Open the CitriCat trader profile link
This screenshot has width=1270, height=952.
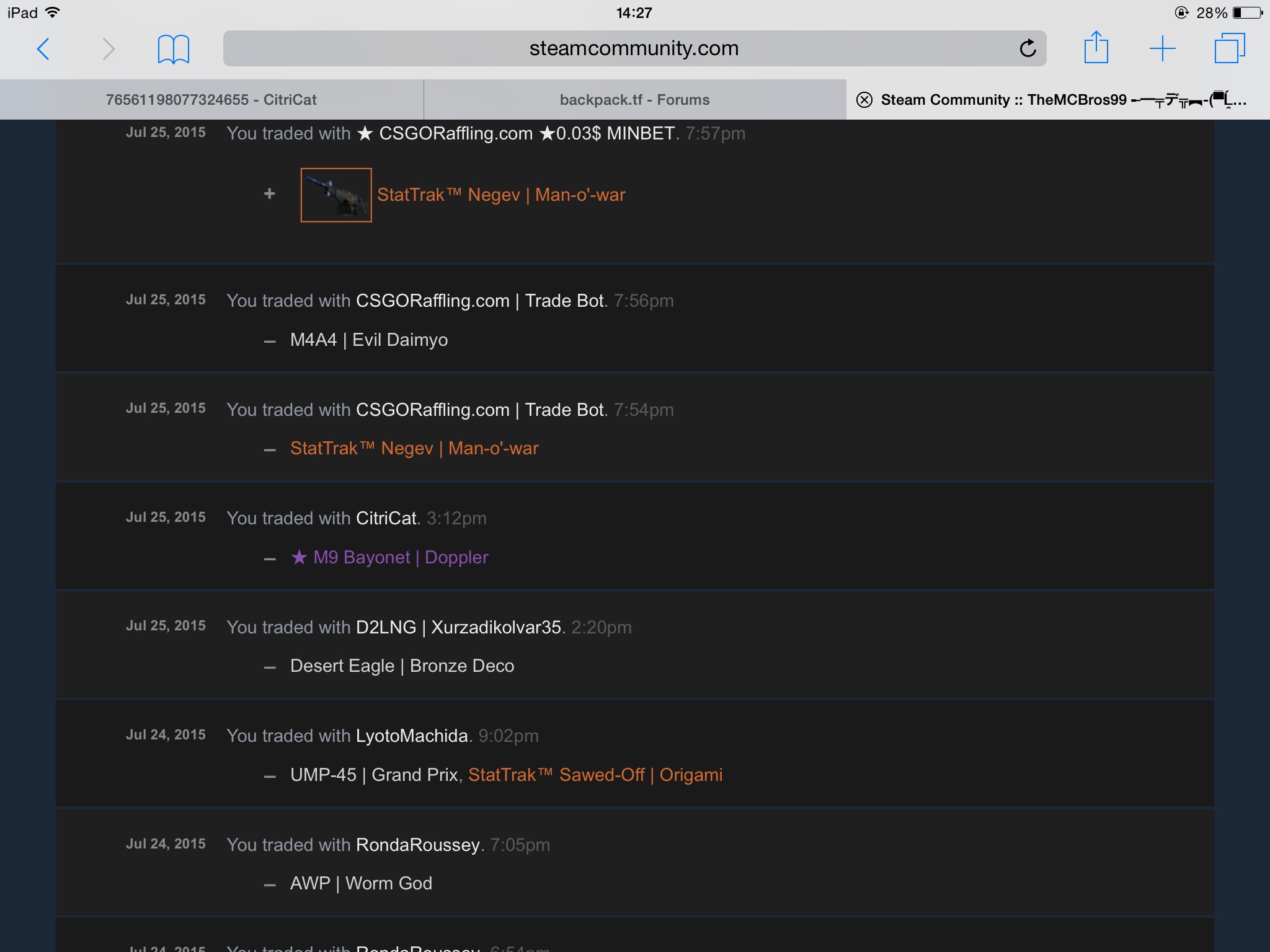386,519
